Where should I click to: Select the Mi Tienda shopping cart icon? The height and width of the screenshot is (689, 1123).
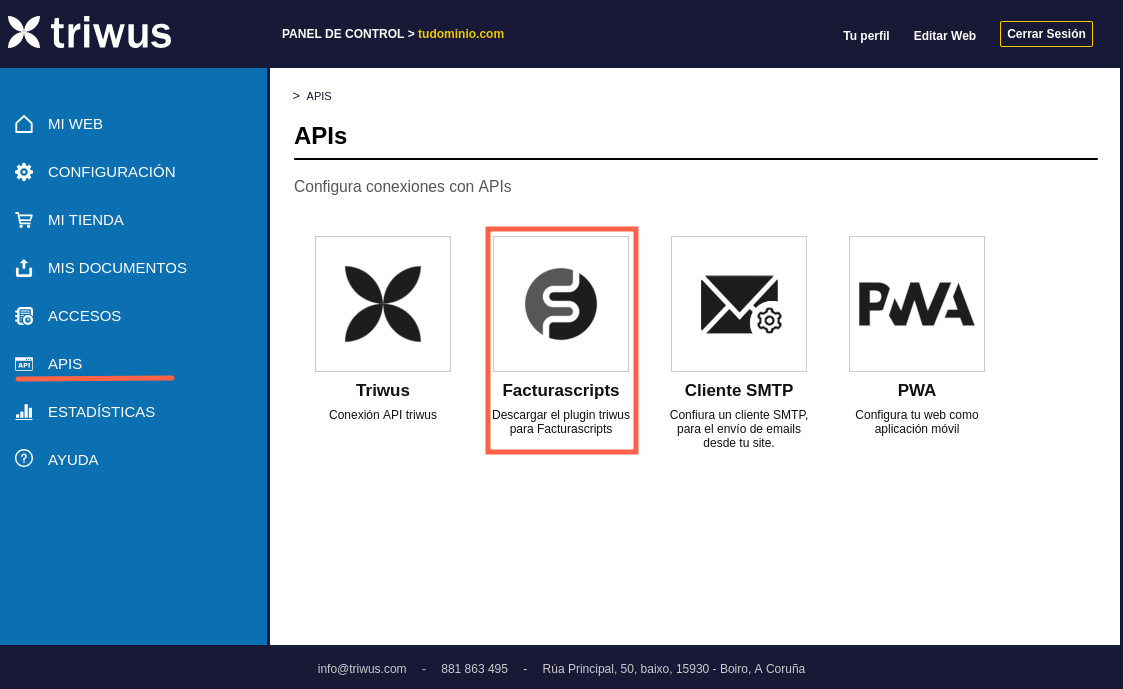(x=24, y=220)
